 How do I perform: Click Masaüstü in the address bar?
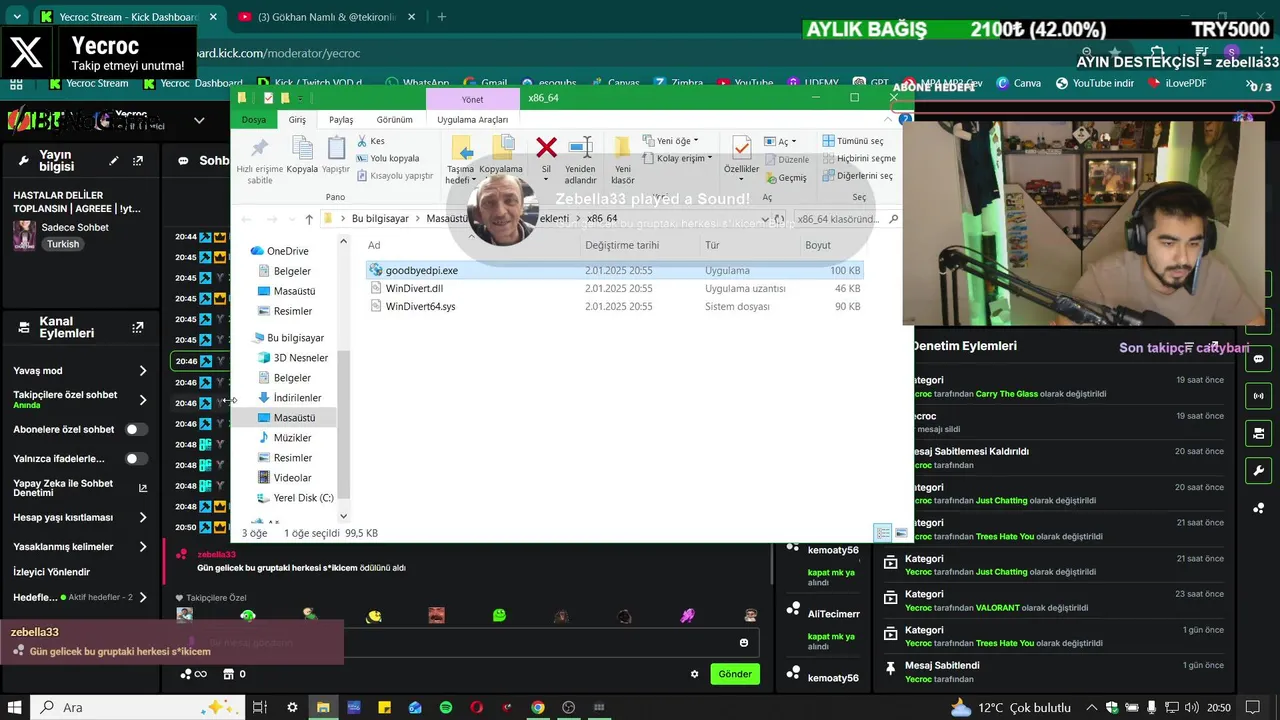tap(446, 219)
